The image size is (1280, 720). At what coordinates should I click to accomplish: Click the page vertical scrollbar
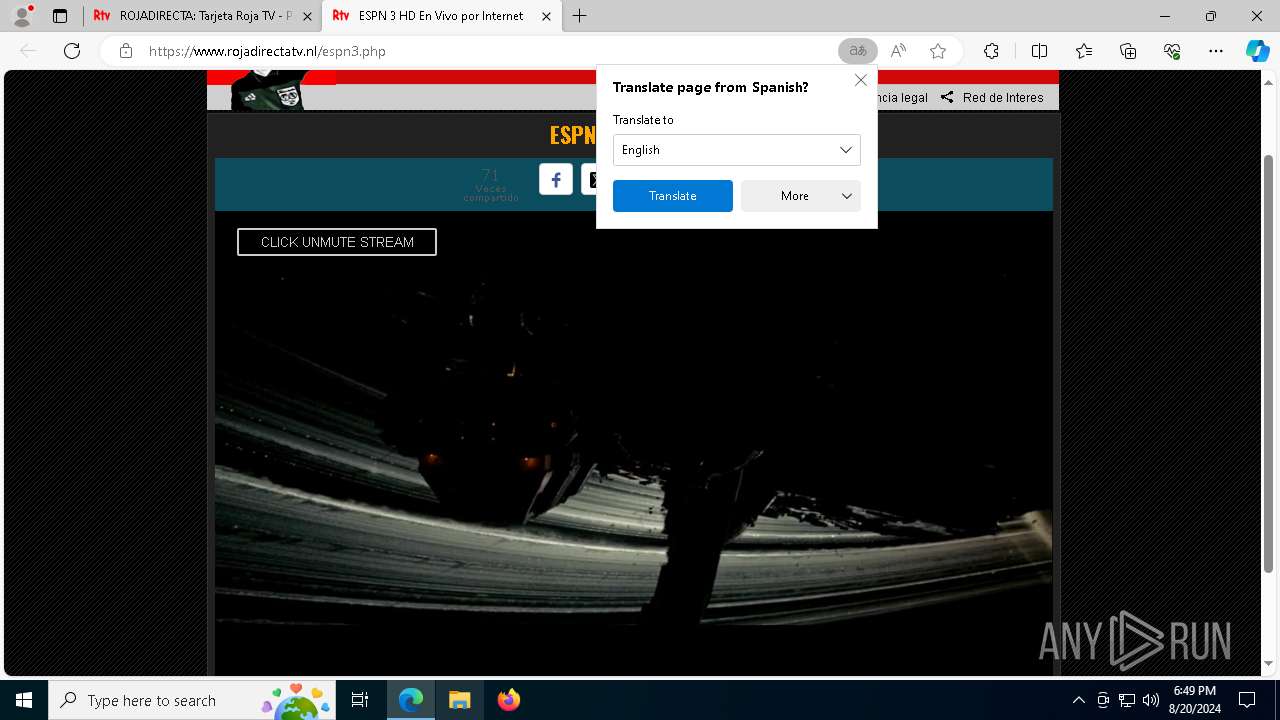click(x=1268, y=365)
